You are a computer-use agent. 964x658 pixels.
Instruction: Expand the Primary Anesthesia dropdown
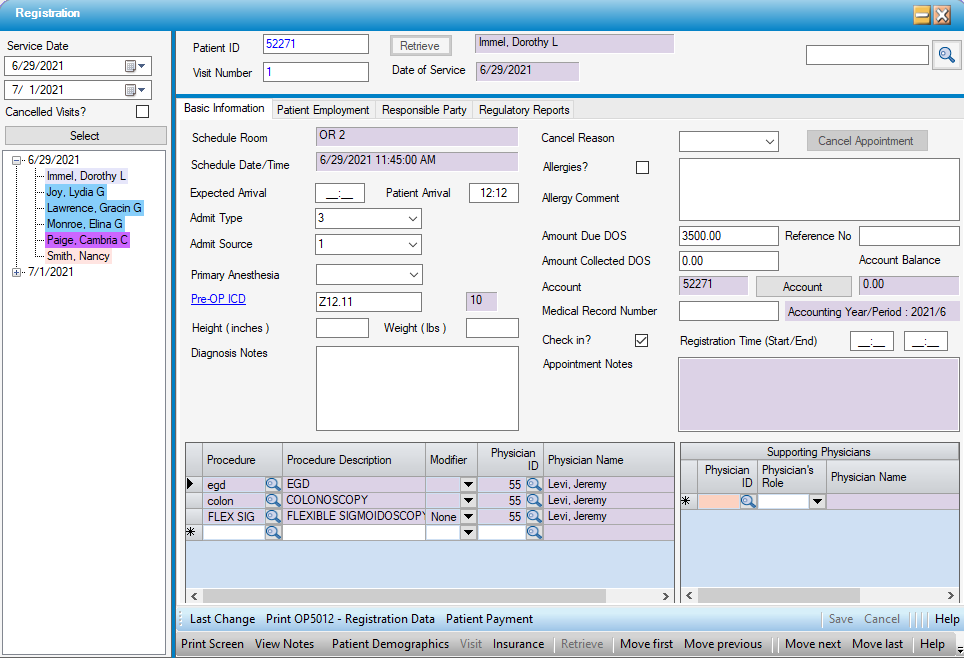[x=413, y=275]
